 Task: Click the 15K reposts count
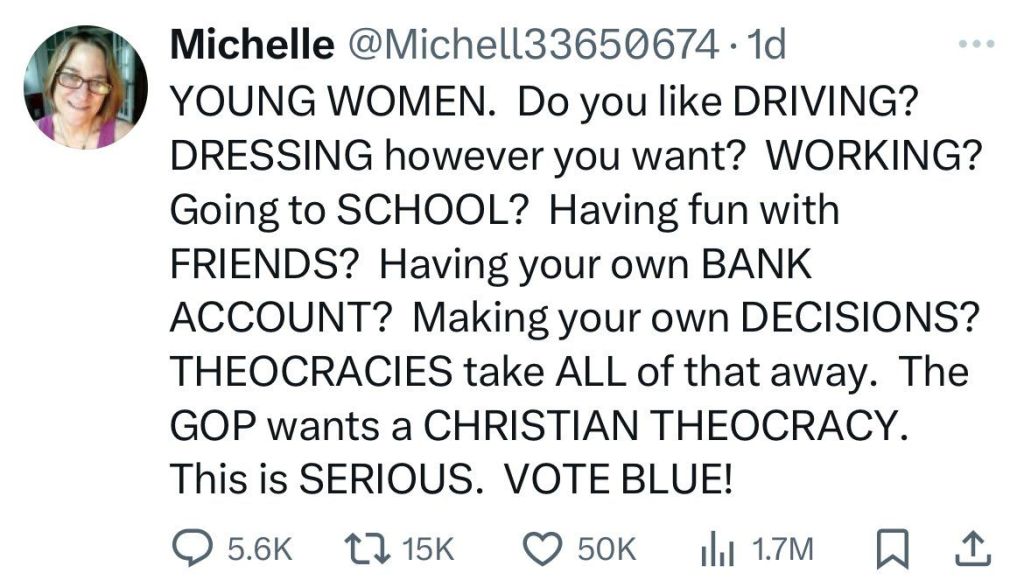(x=426, y=548)
